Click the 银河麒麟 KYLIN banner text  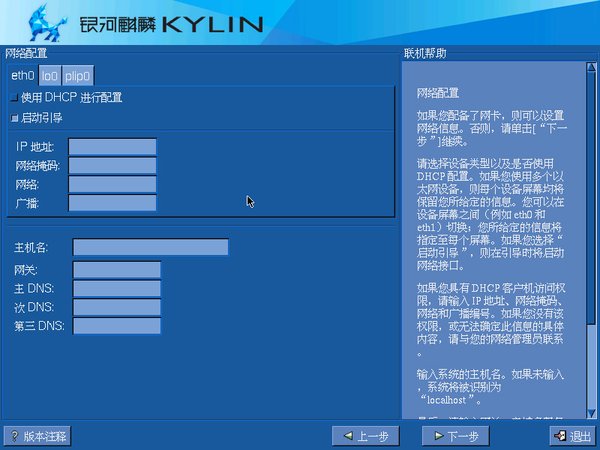pos(171,24)
